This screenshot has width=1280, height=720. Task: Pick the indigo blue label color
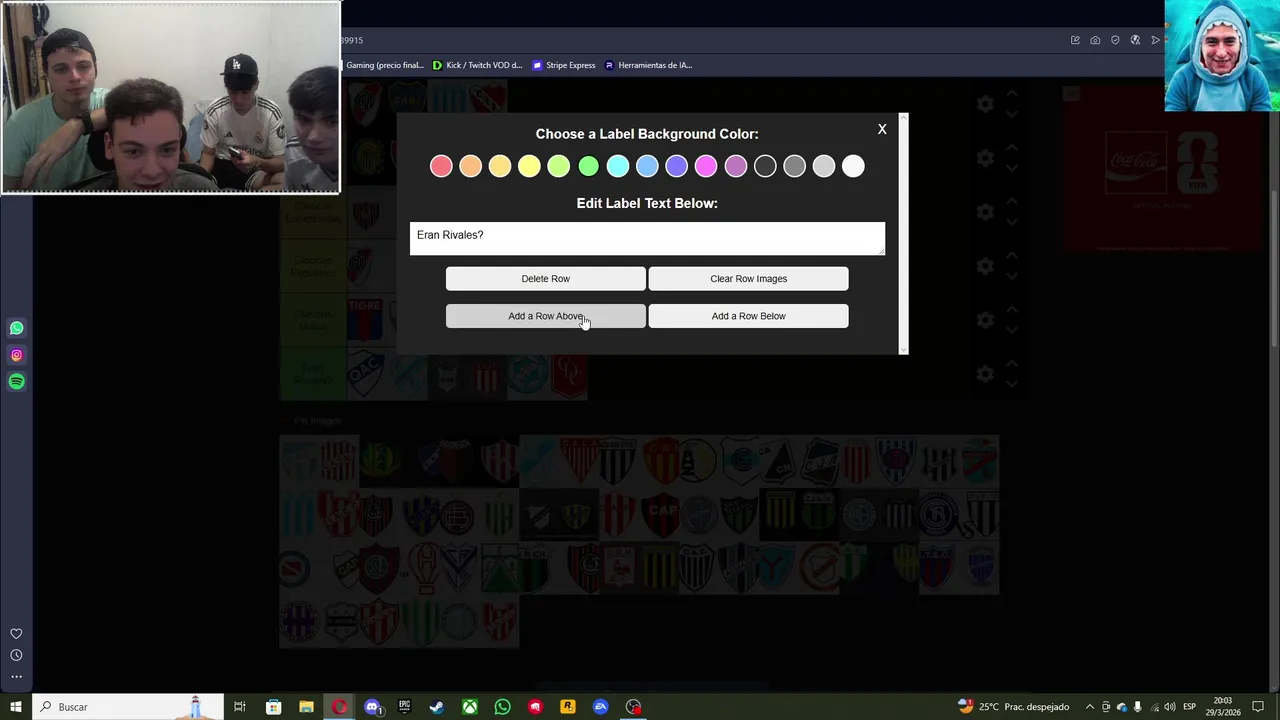point(677,166)
